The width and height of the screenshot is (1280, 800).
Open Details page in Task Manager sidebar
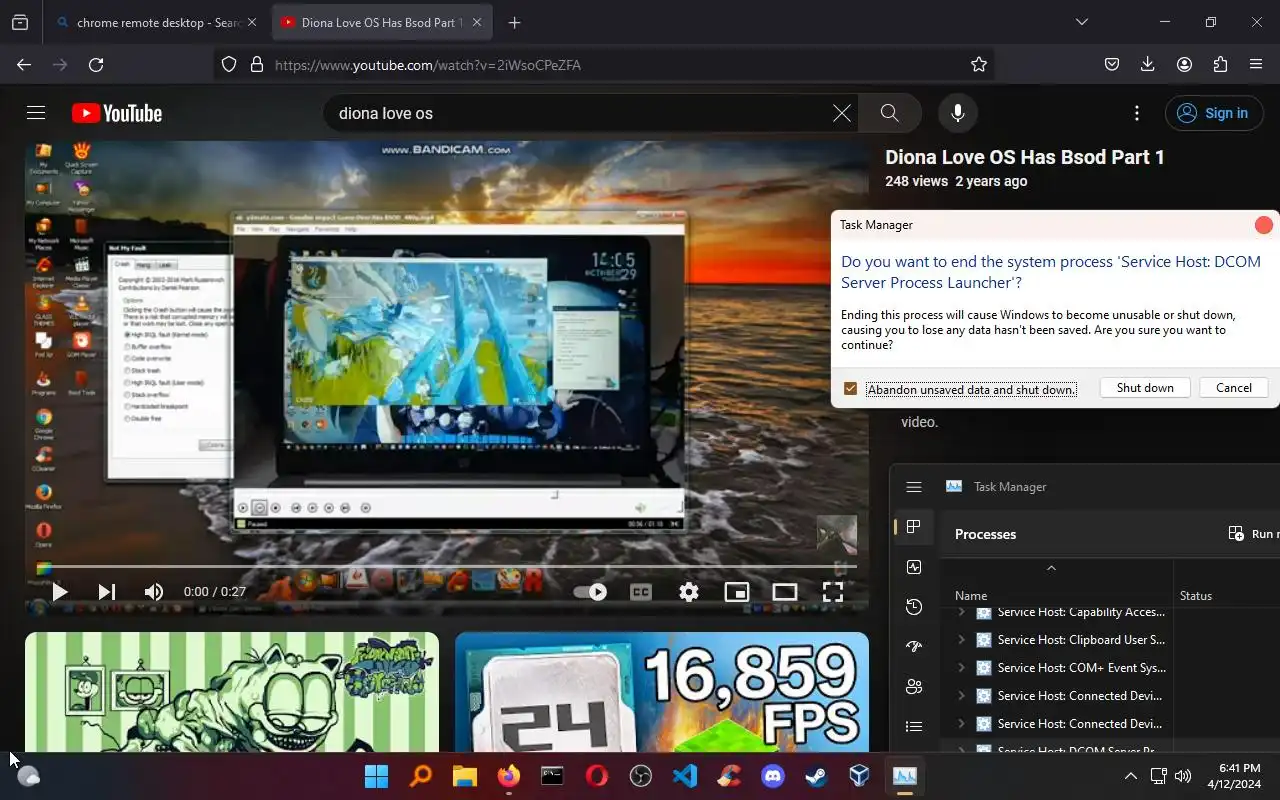point(913,727)
